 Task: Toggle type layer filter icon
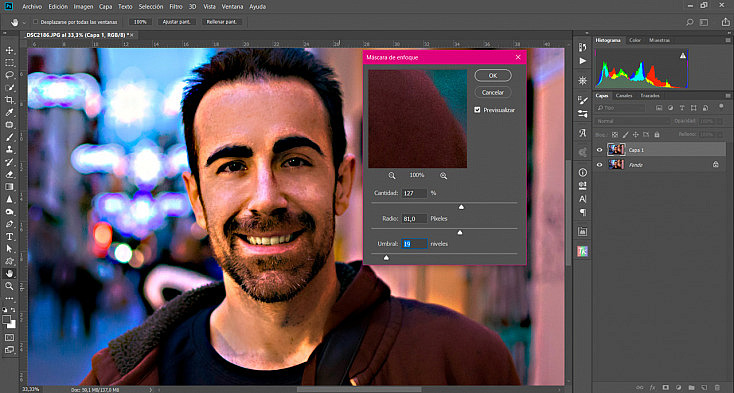pos(682,108)
